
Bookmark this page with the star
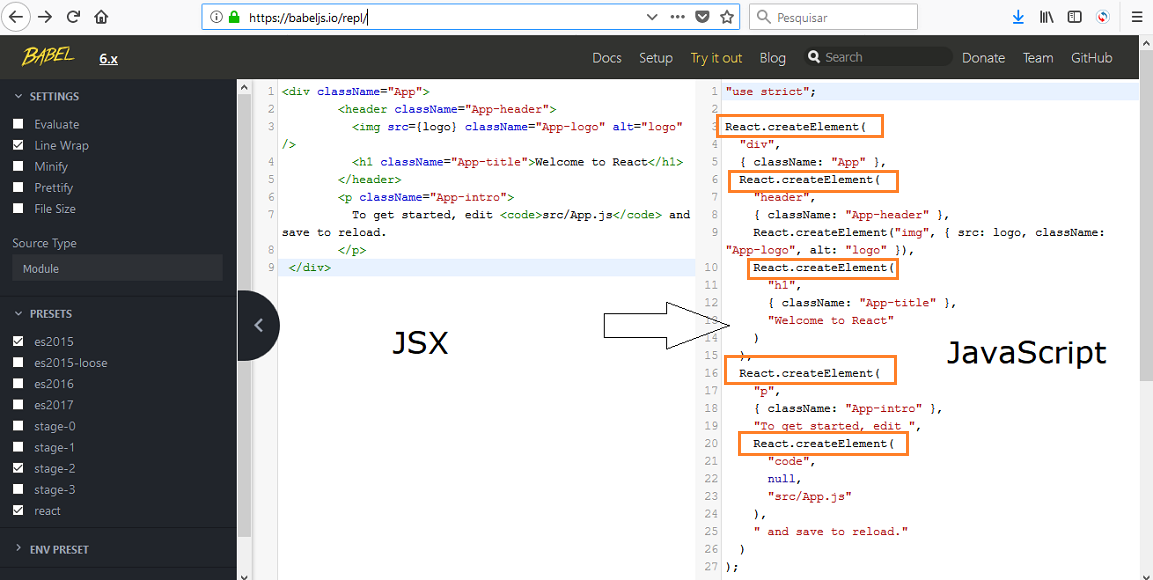coord(727,17)
